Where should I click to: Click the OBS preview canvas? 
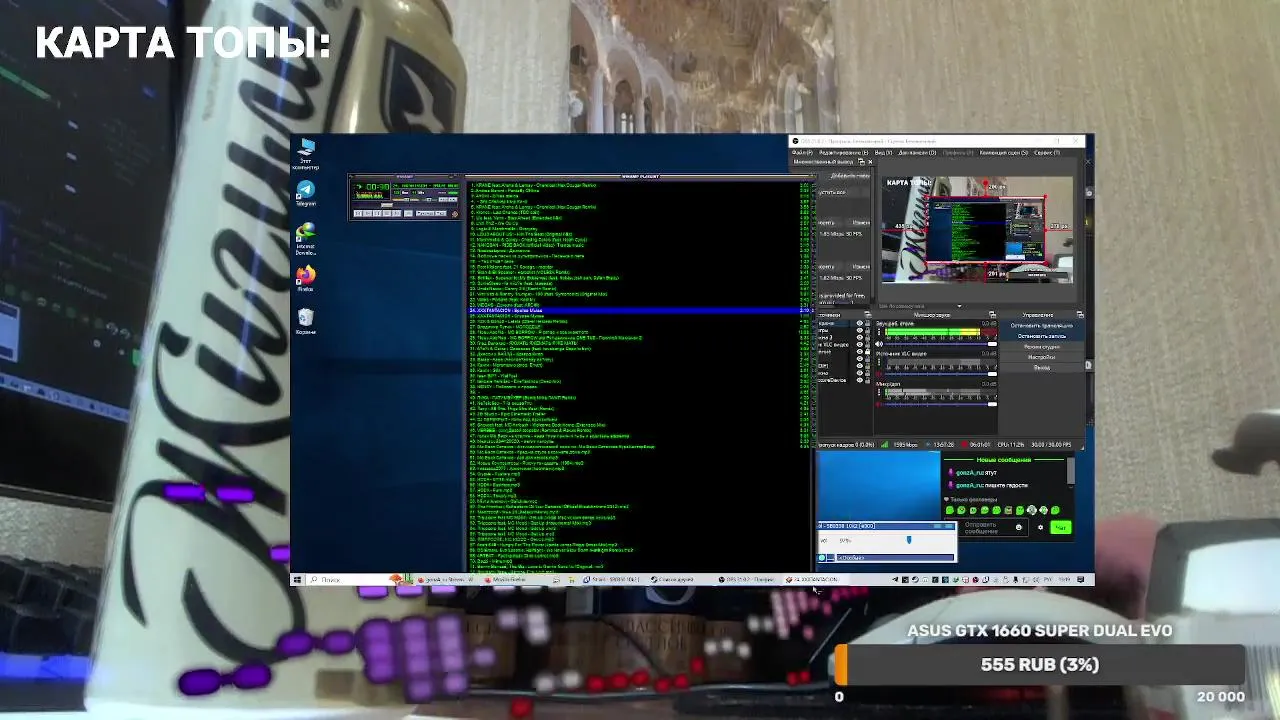point(977,229)
